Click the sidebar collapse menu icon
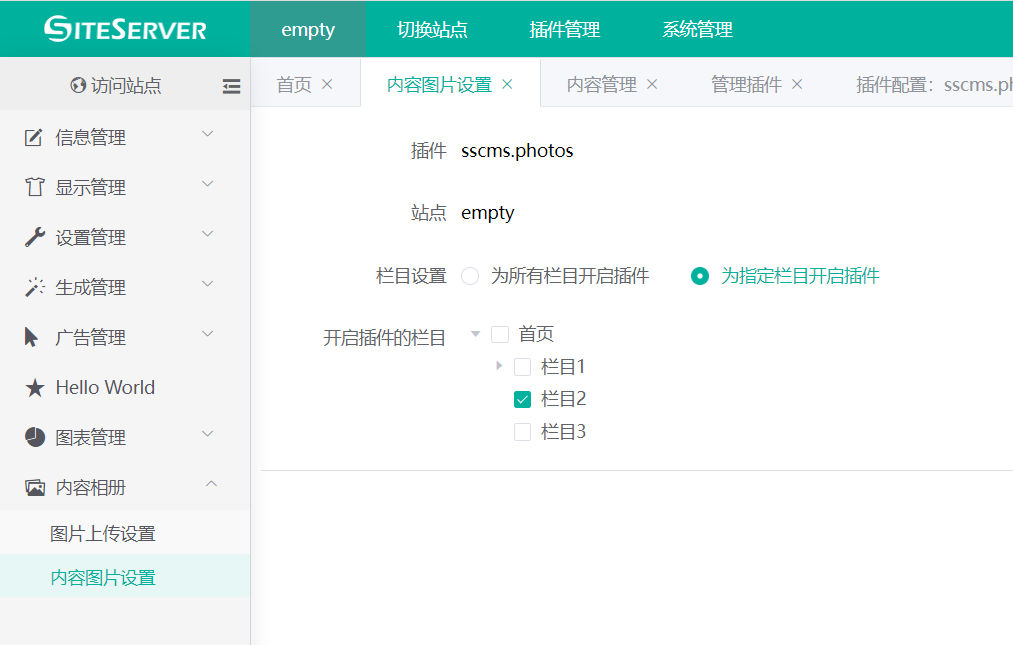 [231, 87]
